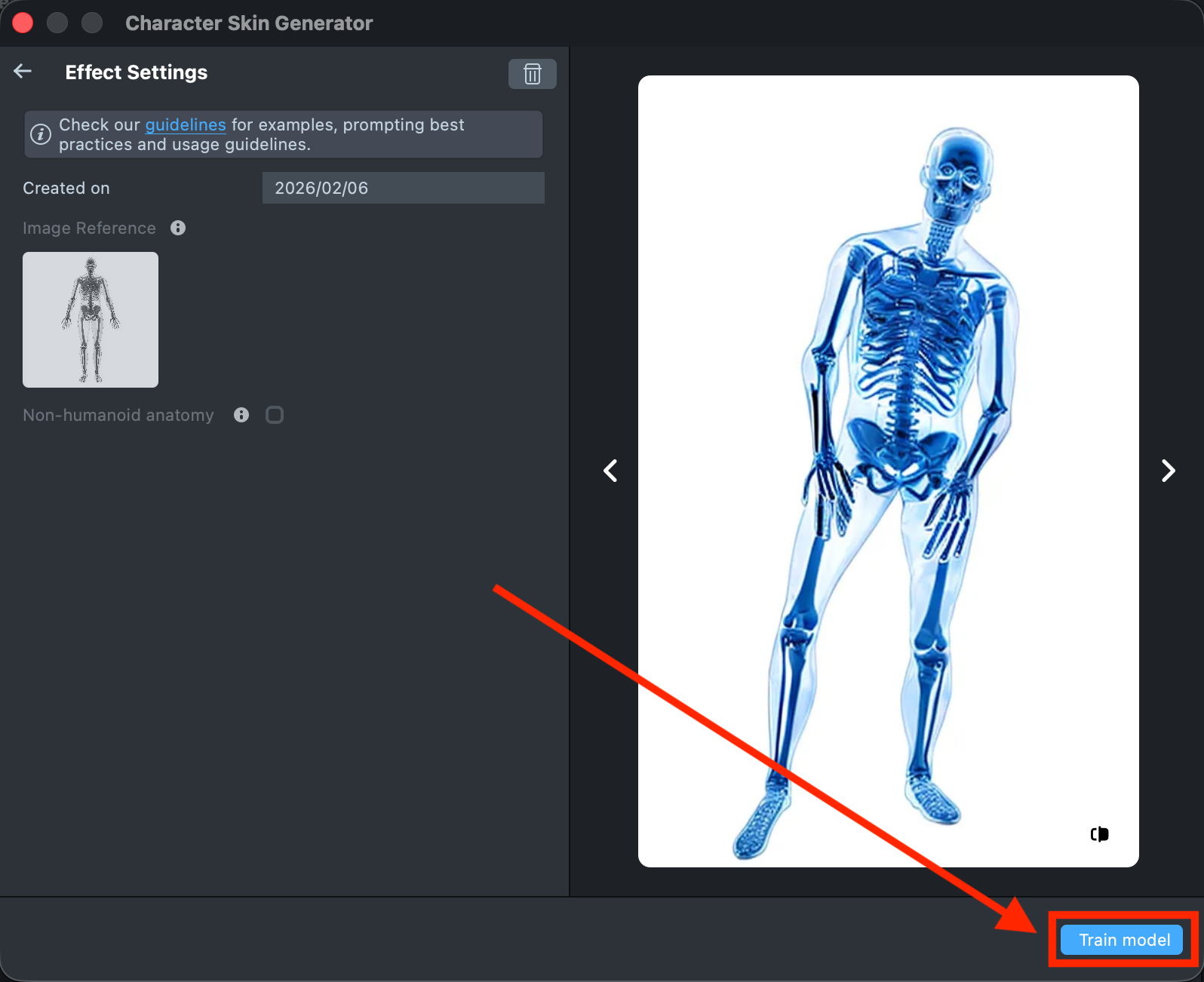Delete the effect with the trash icon
Screen dimensions: 1204x982
coord(532,74)
